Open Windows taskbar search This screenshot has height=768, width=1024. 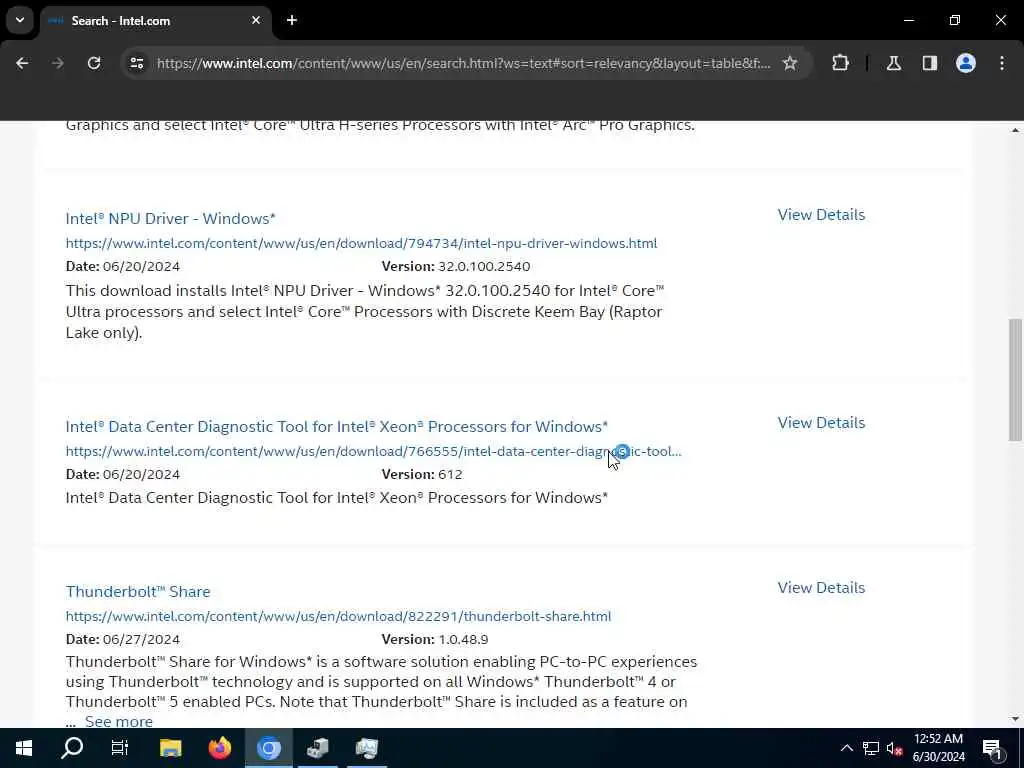[x=72, y=748]
